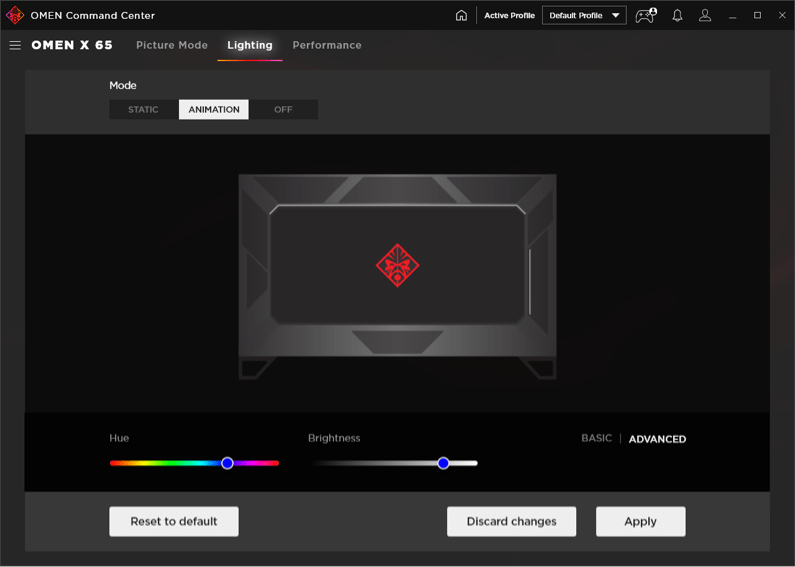This screenshot has width=795, height=567.
Task: Apply the lighting settings
Action: (x=641, y=521)
